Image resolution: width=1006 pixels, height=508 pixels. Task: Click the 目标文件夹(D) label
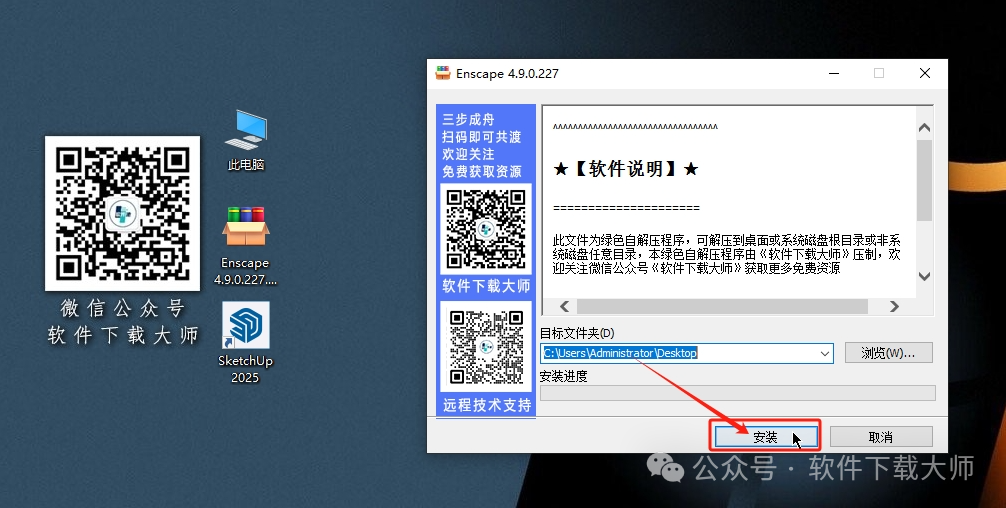pyautogui.click(x=577, y=334)
